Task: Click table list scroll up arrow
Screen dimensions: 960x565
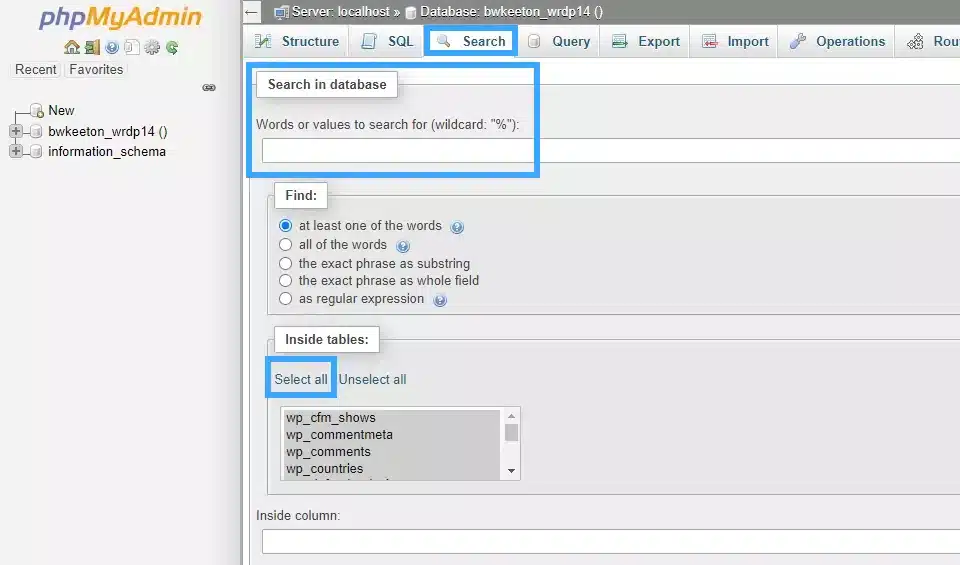Action: pos(511,416)
